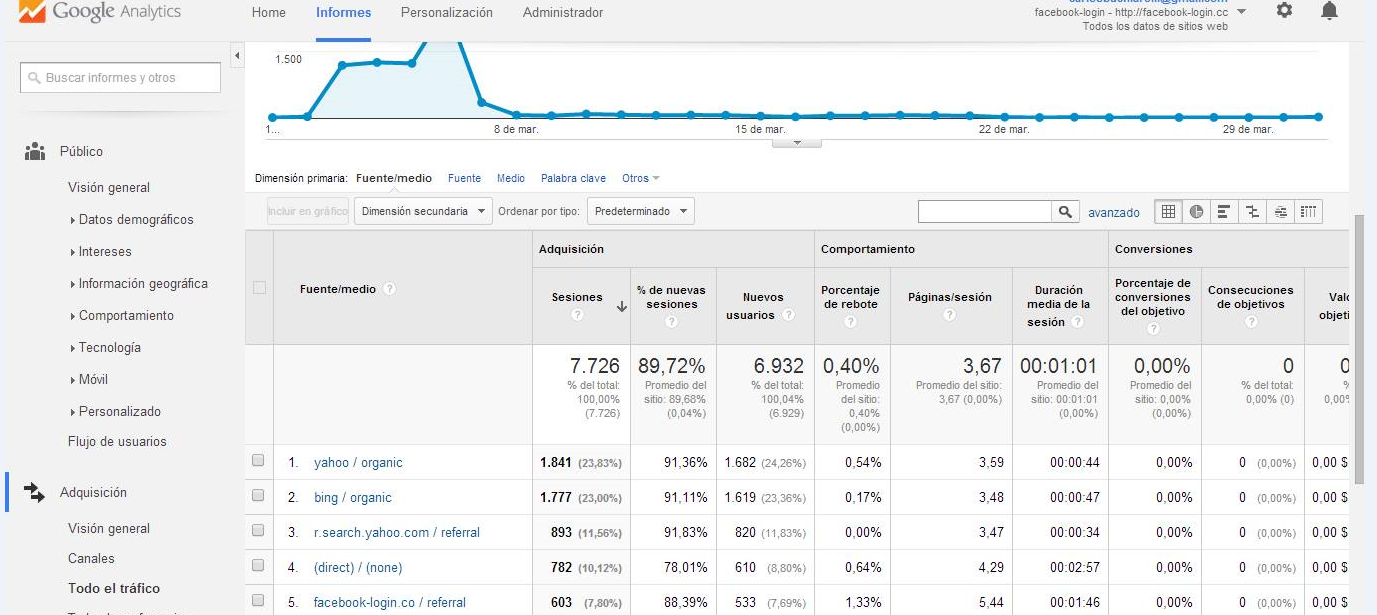Expand the Móvil sidebar item
This screenshot has width=1377, height=615.
coord(89,379)
